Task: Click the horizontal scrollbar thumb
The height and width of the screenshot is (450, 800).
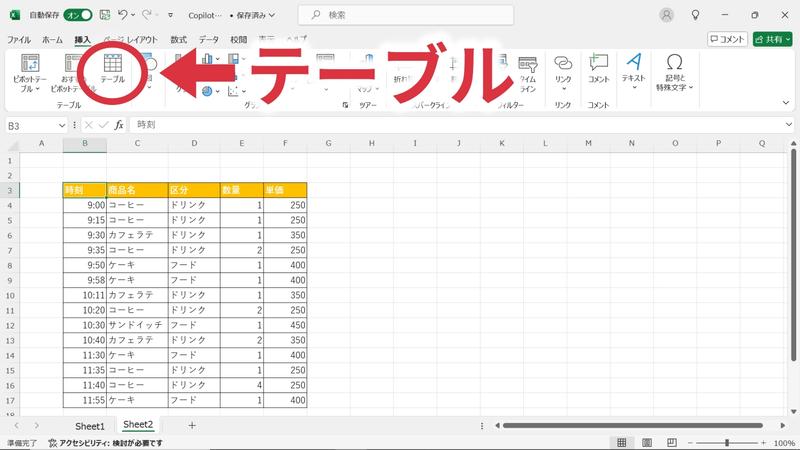Action: tap(633, 426)
